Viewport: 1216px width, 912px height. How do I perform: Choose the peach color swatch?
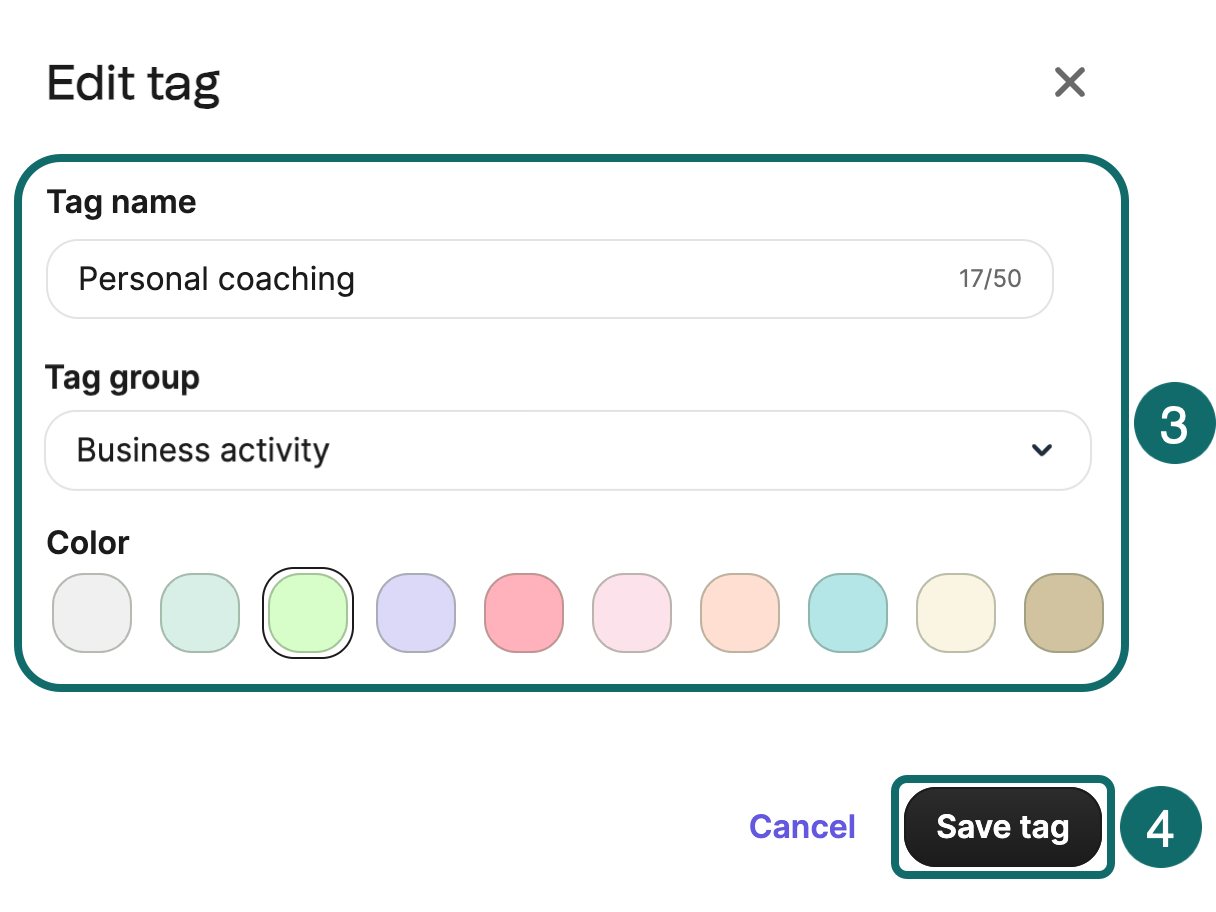tap(740, 613)
